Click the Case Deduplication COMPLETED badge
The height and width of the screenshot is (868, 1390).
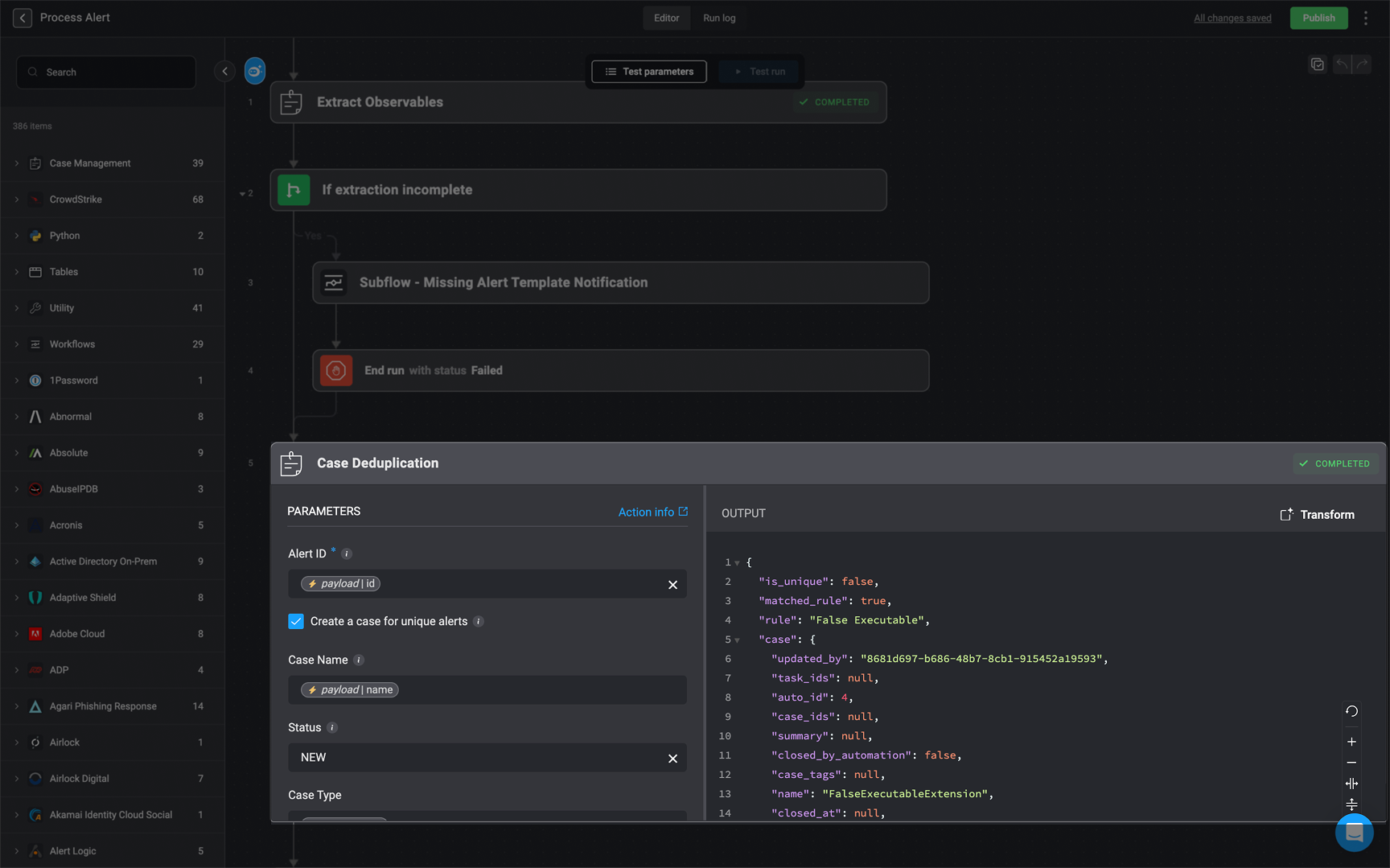pos(1335,463)
